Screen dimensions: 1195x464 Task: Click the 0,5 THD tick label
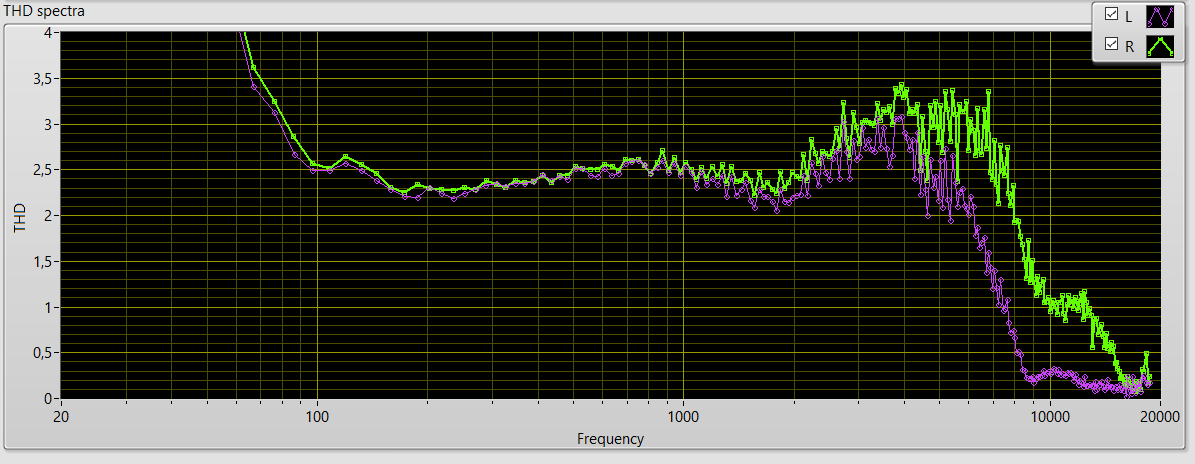[42, 353]
